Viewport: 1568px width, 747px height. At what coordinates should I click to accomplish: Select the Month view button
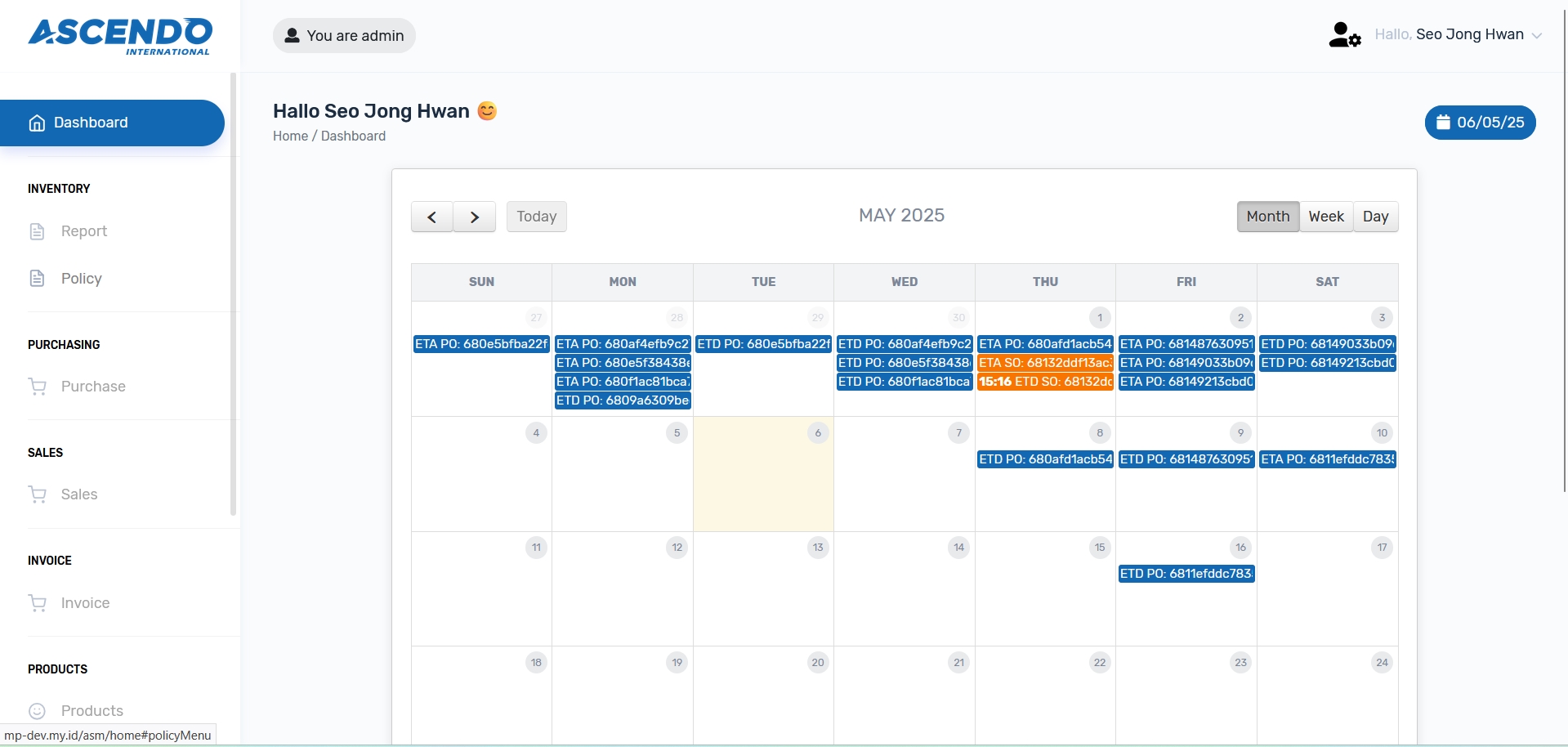pos(1267,217)
